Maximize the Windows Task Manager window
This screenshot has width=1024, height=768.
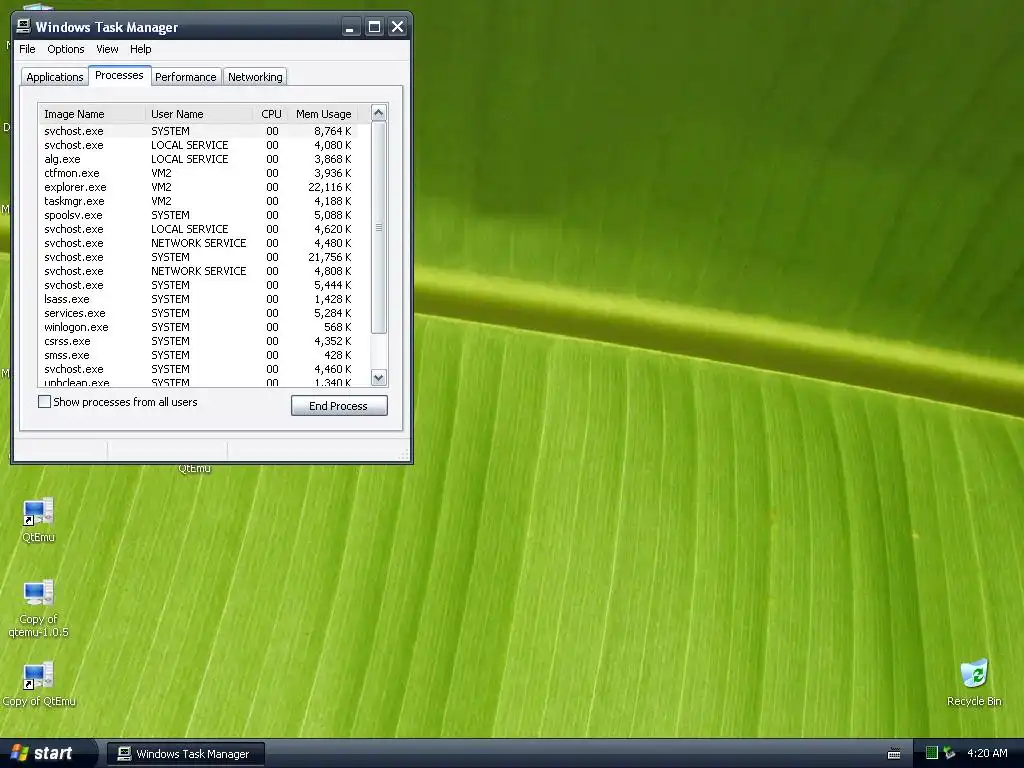374,27
